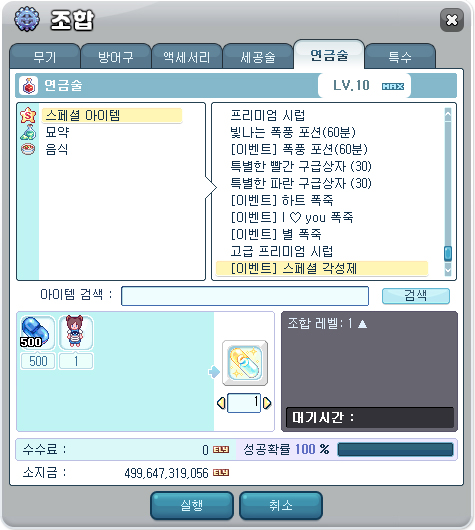The width and height of the screenshot is (475, 530).
Task: Click the recipe list scroll-up arrow
Action: coord(448,114)
